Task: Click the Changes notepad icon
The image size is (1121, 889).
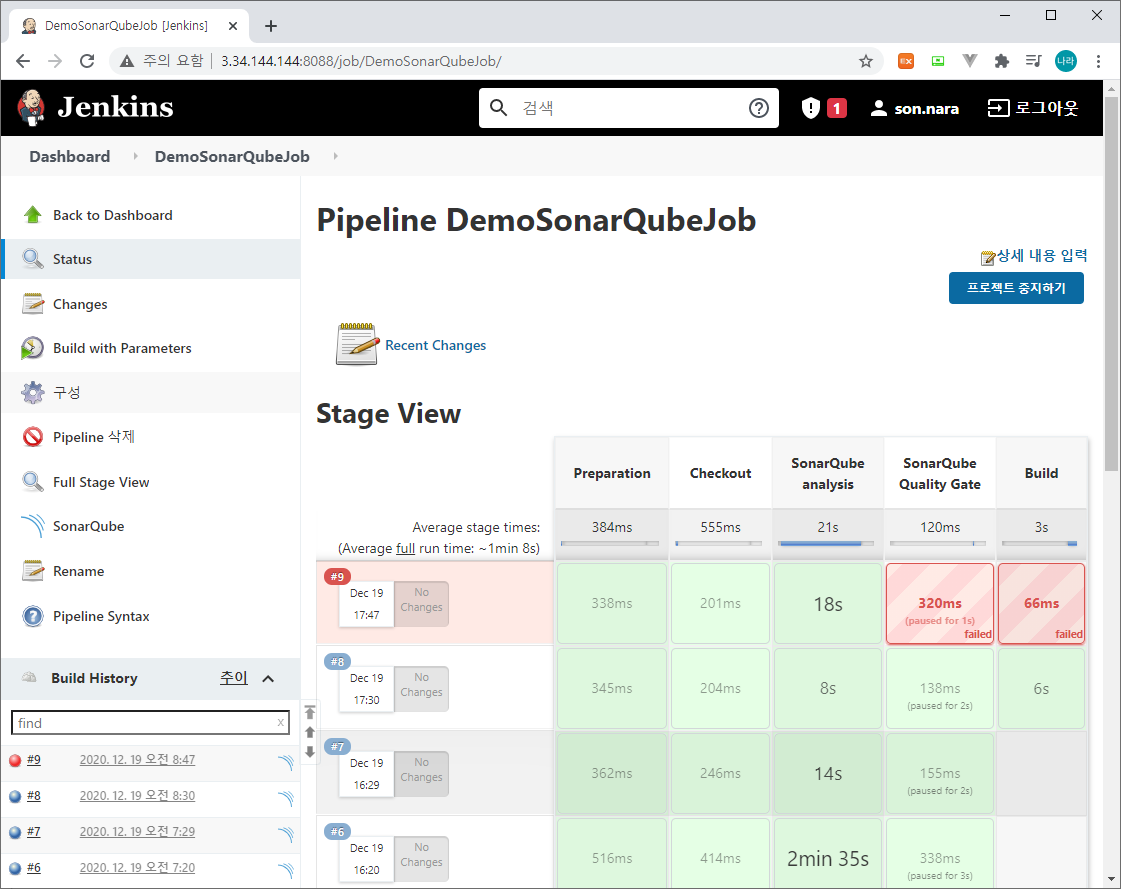Action: point(32,304)
